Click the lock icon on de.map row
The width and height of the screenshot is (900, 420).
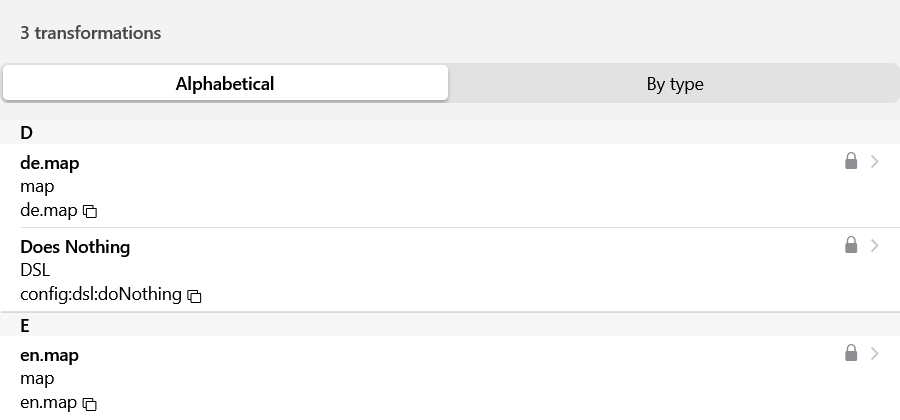pos(851,161)
